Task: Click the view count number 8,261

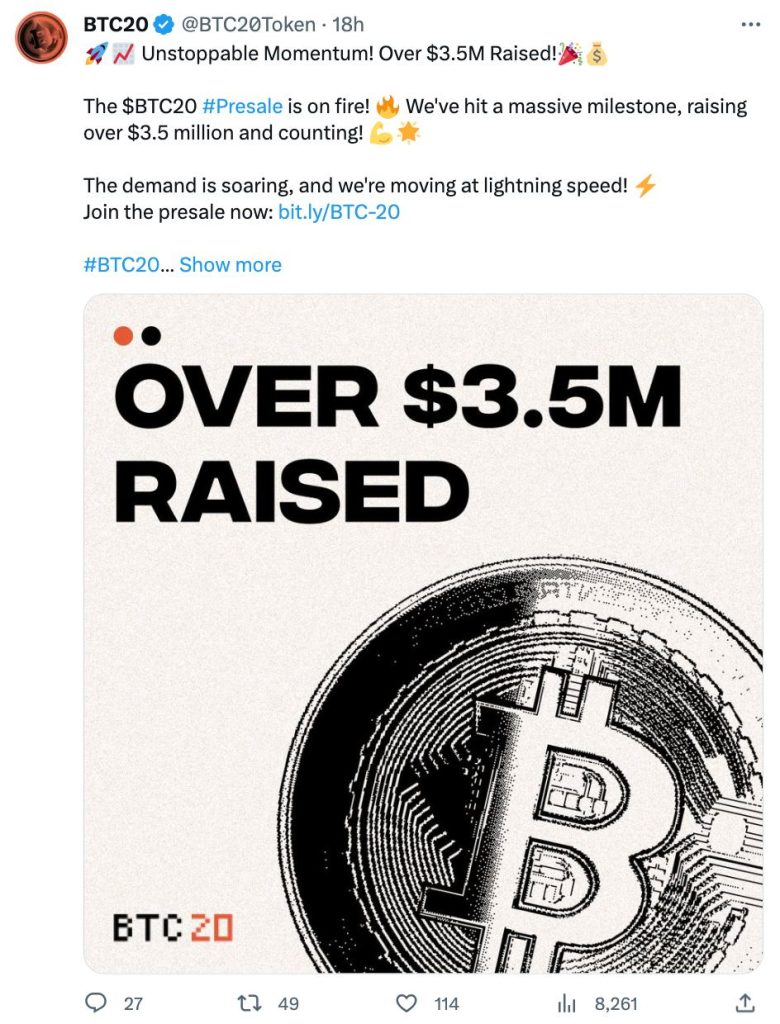Action: coord(615,1002)
